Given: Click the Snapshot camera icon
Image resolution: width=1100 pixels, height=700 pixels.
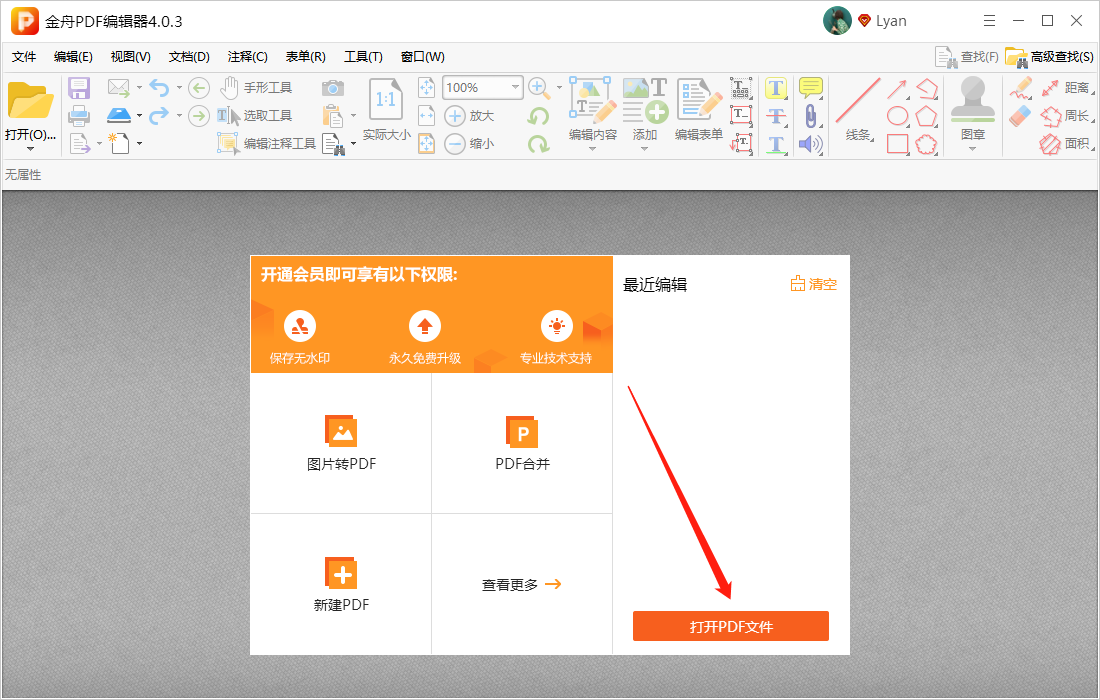Looking at the screenshot, I should pos(333,88).
